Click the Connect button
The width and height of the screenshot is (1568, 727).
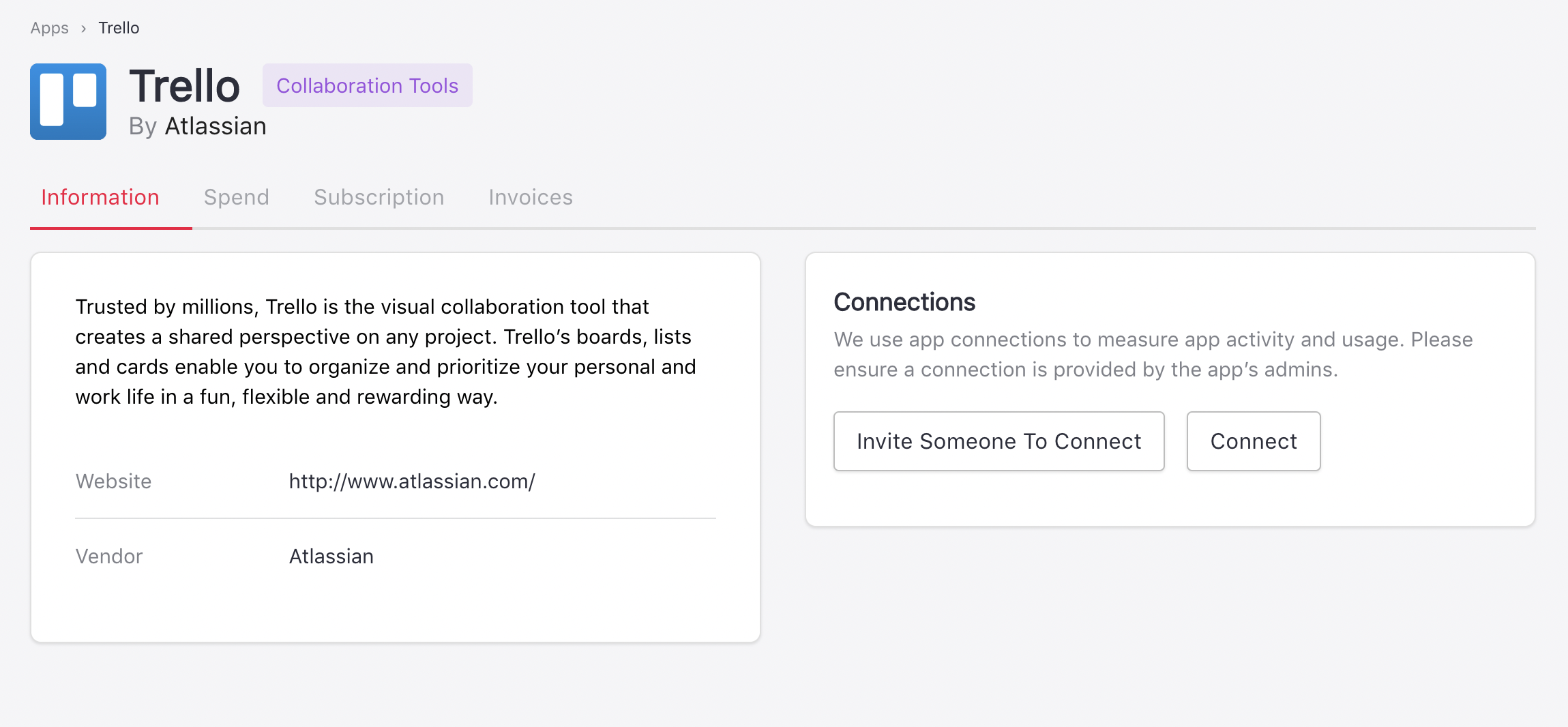[x=1253, y=441]
